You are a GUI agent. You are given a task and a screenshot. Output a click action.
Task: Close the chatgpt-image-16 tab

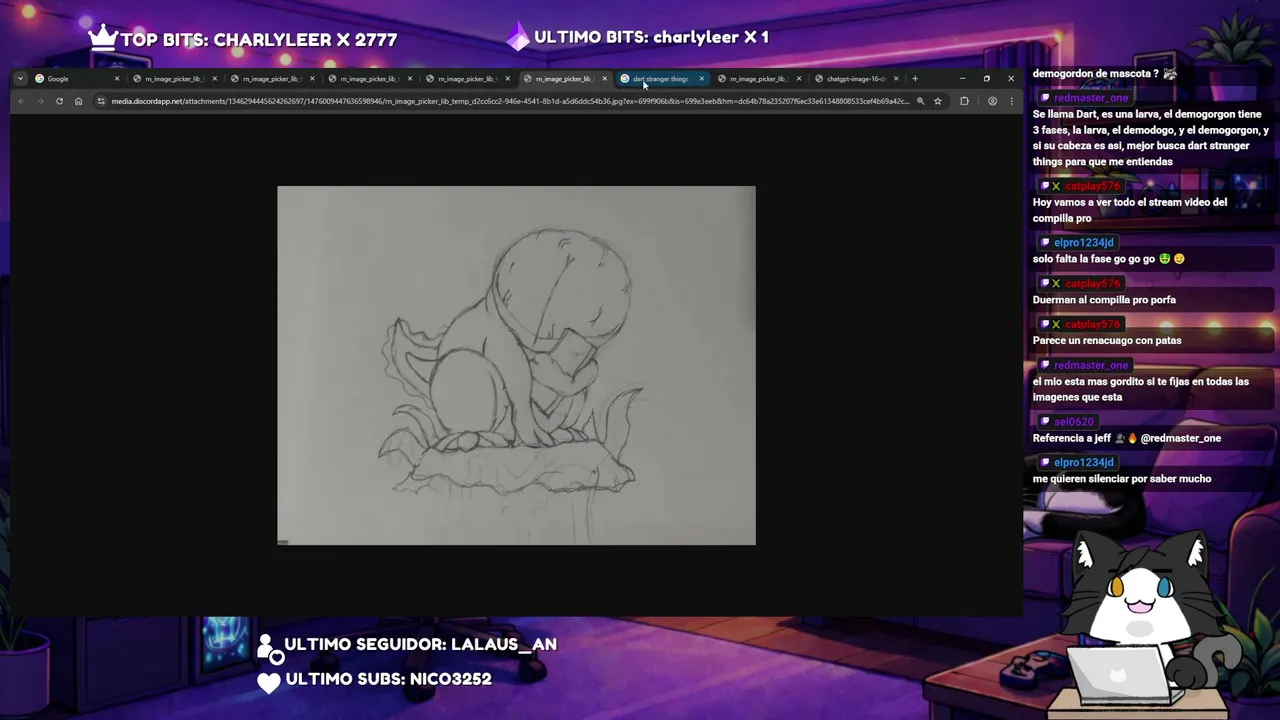point(896,78)
